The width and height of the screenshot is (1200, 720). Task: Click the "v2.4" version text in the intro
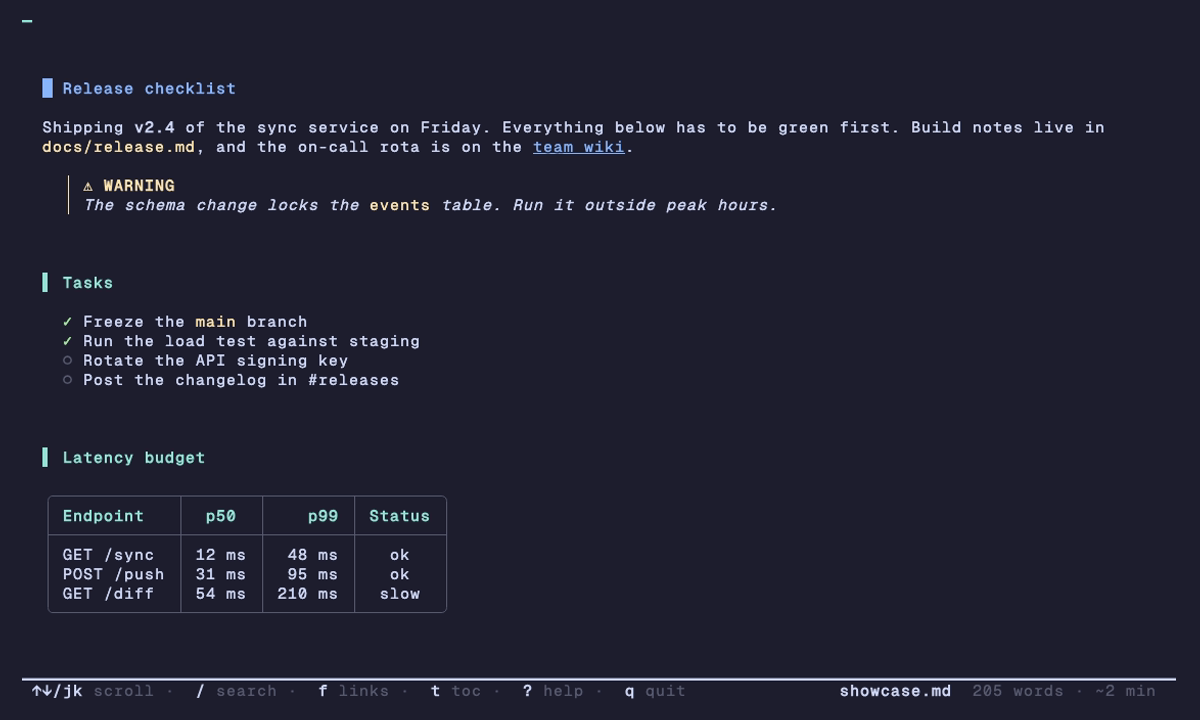pos(154,128)
